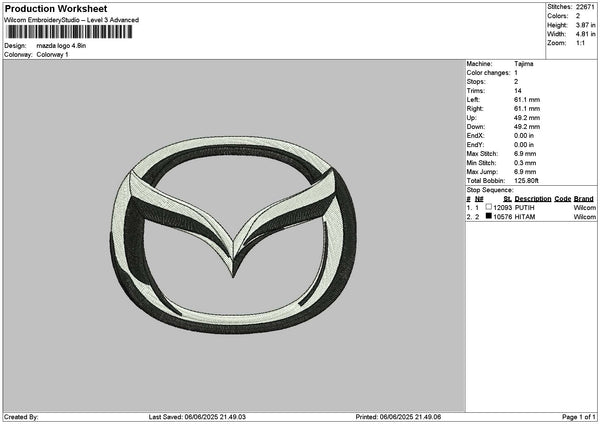Click the design name 'mazda logo 4.8in'

61,46
